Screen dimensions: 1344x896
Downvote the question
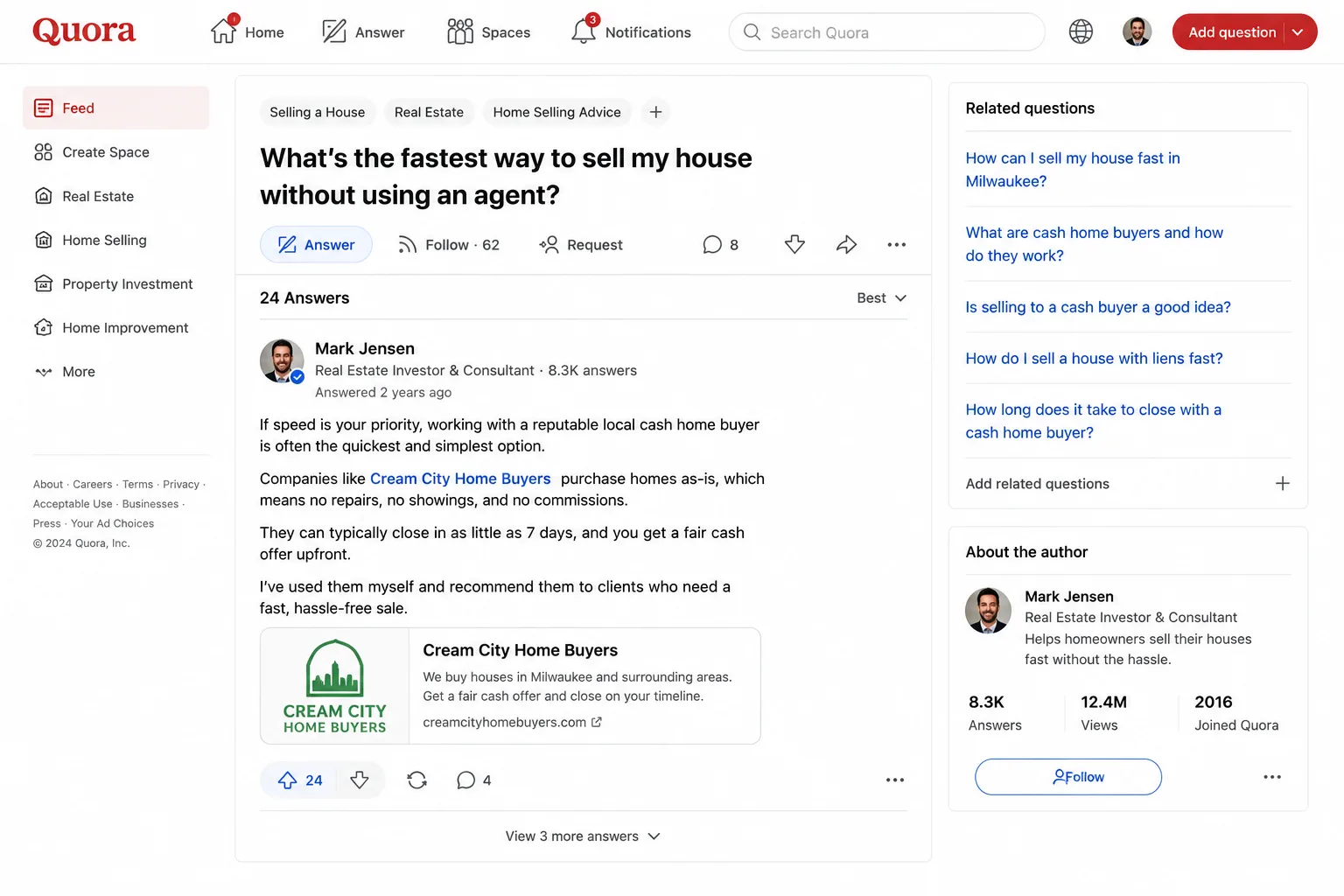[x=794, y=245]
